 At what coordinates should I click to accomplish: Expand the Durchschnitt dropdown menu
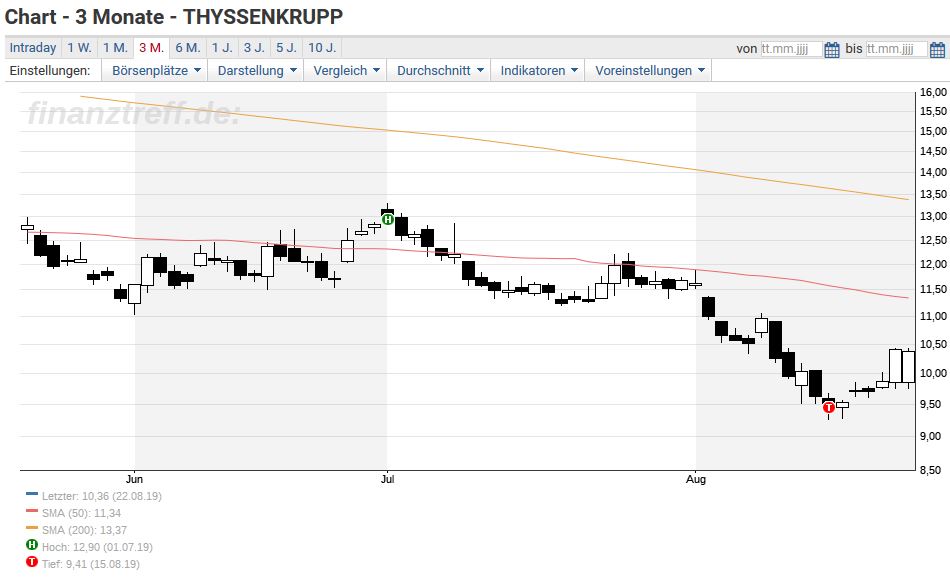click(440, 70)
